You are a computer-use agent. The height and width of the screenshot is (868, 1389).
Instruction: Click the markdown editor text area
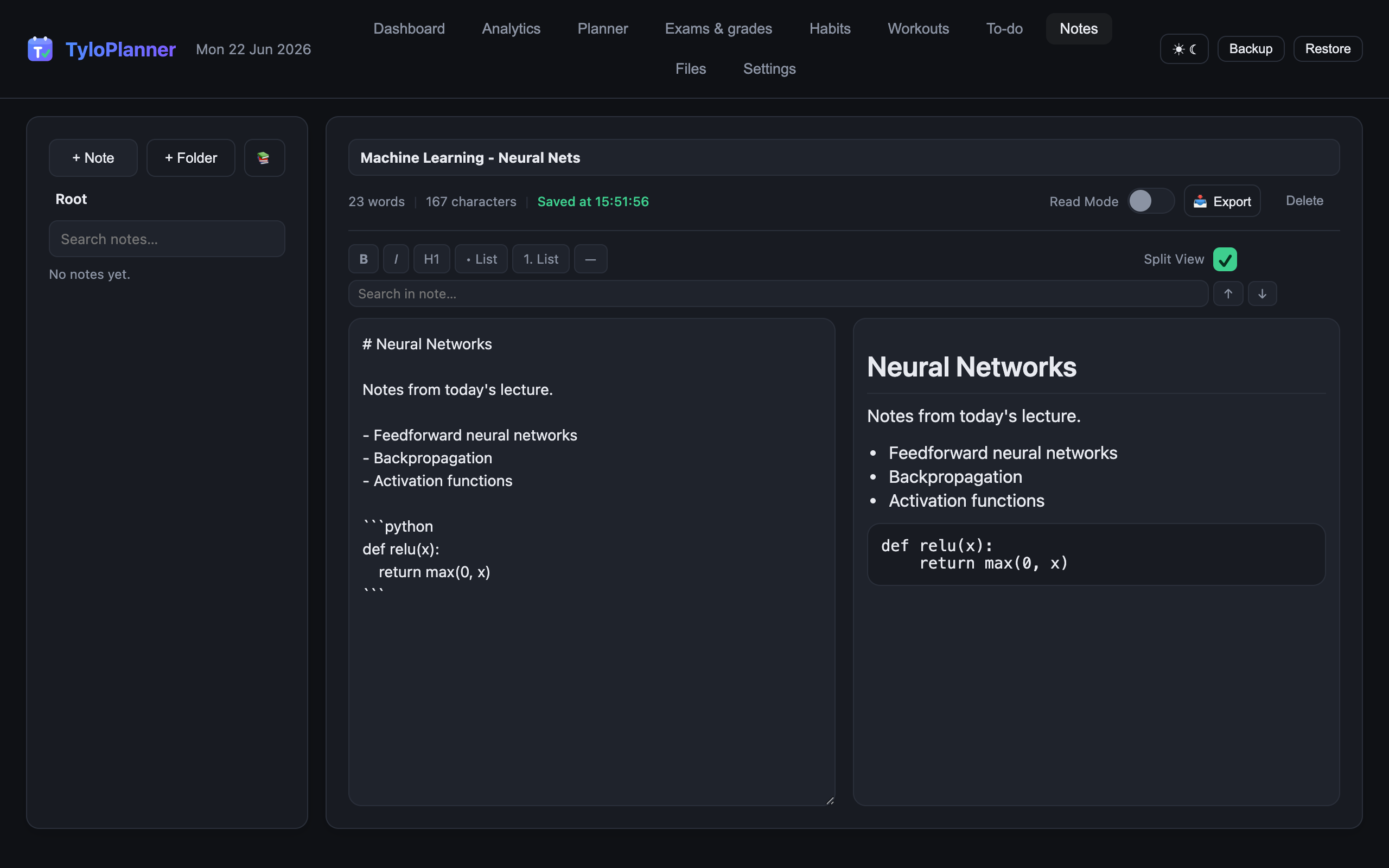[x=592, y=561]
